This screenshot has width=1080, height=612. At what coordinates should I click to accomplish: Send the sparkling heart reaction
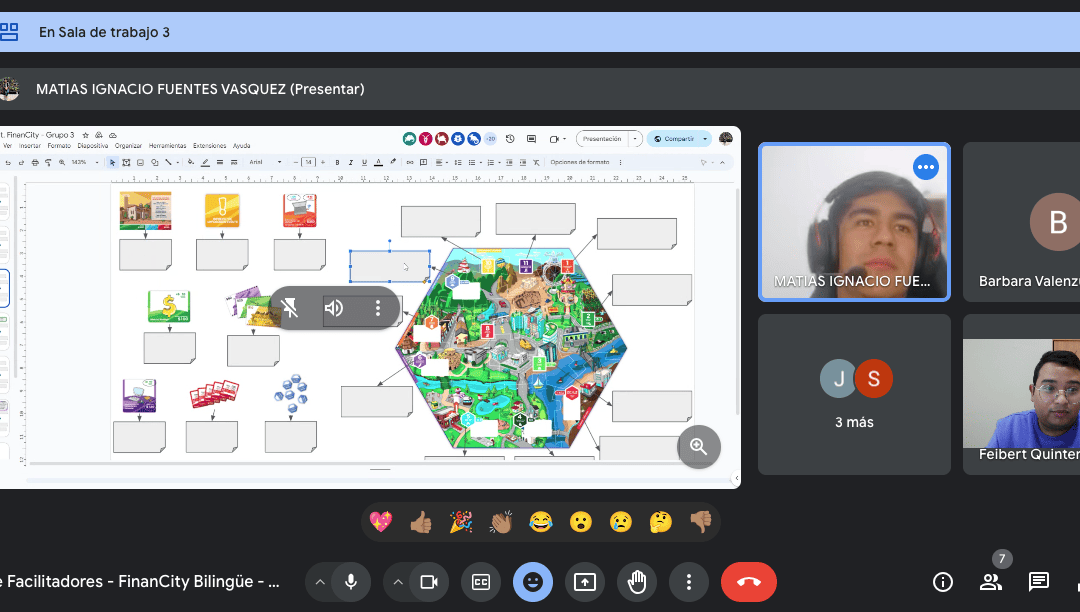[381, 523]
